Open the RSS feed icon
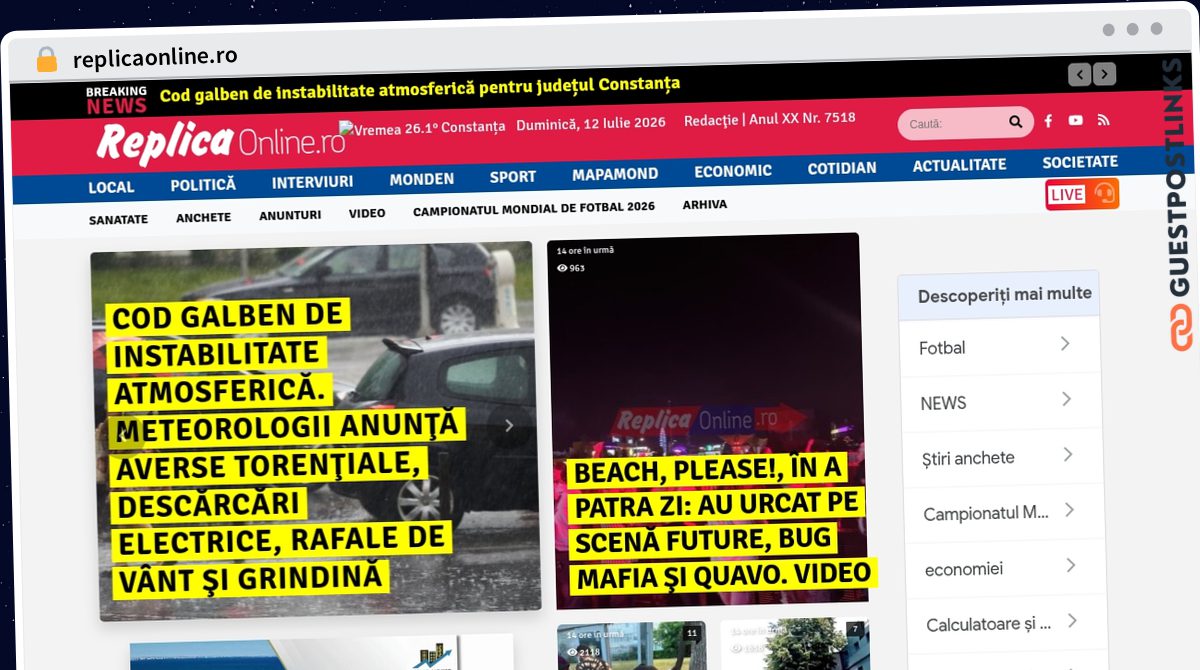The height and width of the screenshot is (670, 1200). (1103, 120)
